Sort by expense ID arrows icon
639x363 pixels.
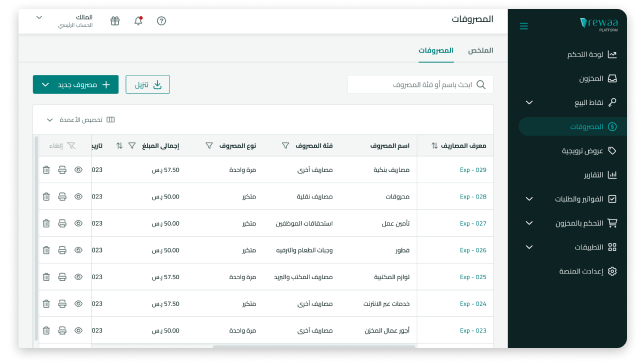[434, 145]
